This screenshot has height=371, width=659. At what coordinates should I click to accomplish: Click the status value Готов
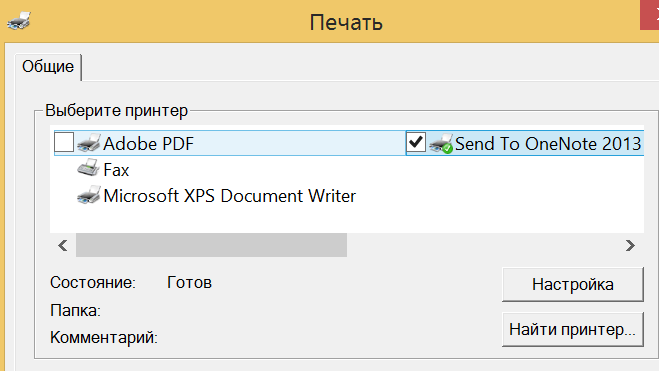pyautogui.click(x=189, y=282)
